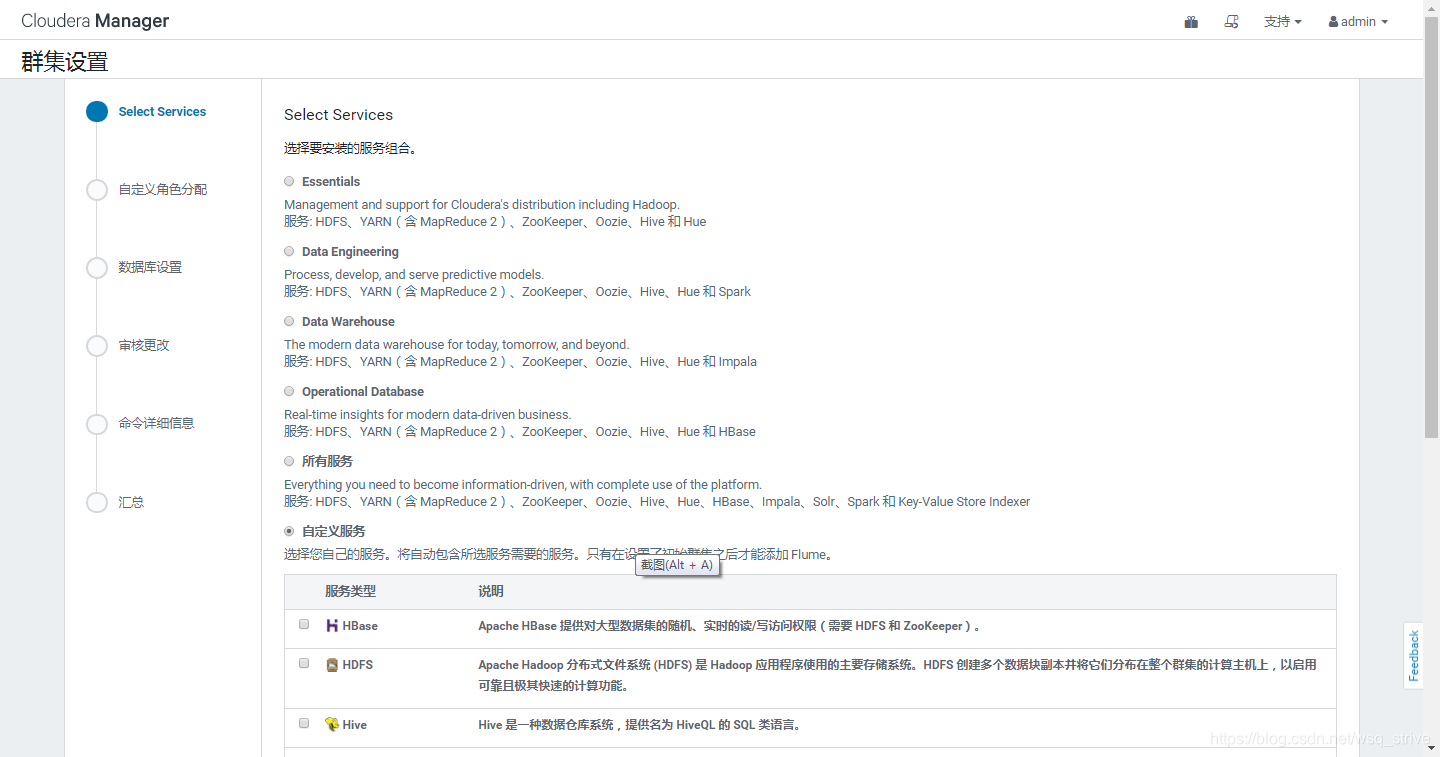1440x757 pixels.
Task: Click the HDFS service icon
Action: click(332, 665)
